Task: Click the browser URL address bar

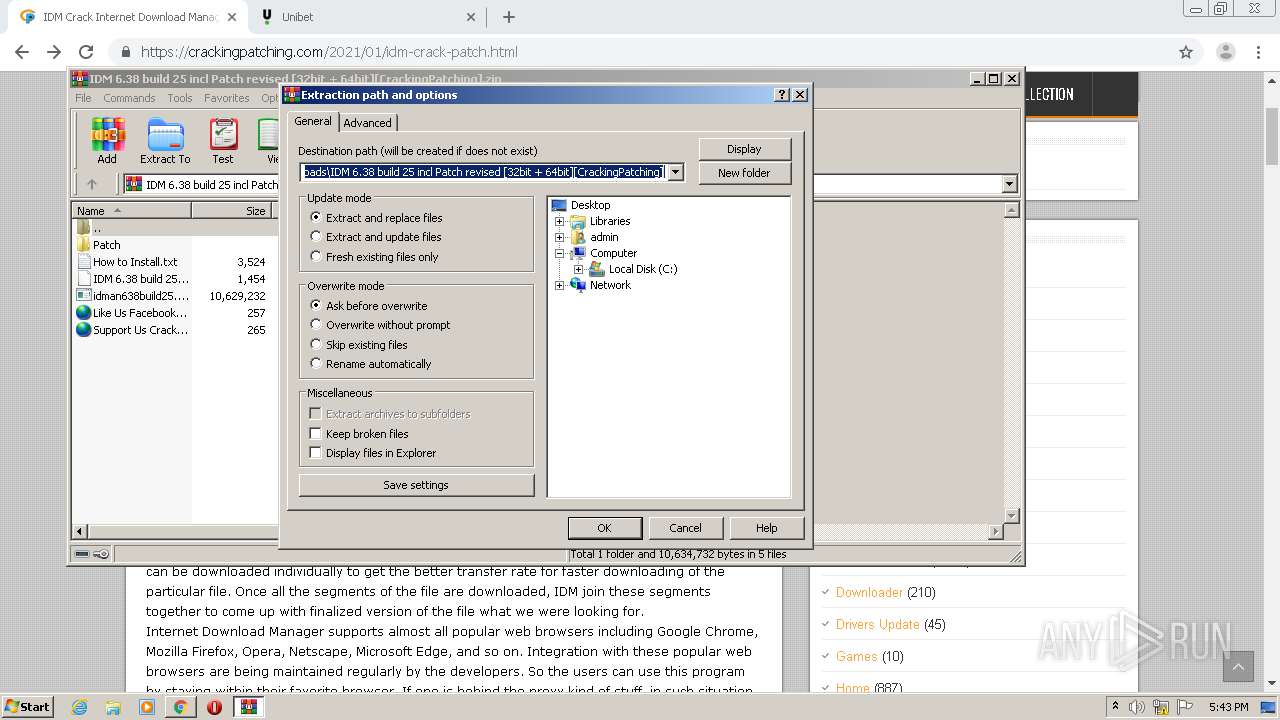Action: click(640, 52)
